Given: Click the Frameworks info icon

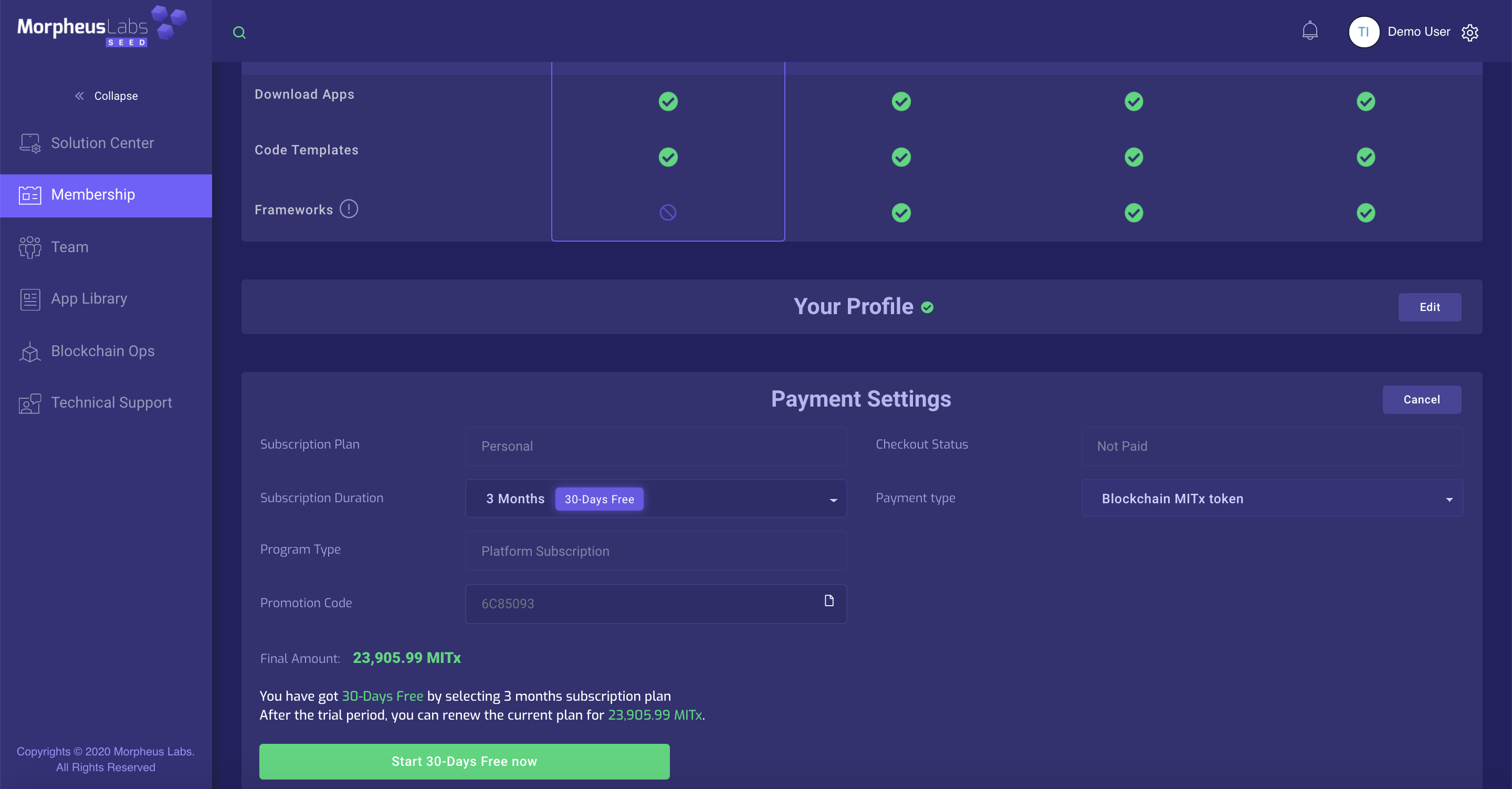Looking at the screenshot, I should [x=349, y=209].
